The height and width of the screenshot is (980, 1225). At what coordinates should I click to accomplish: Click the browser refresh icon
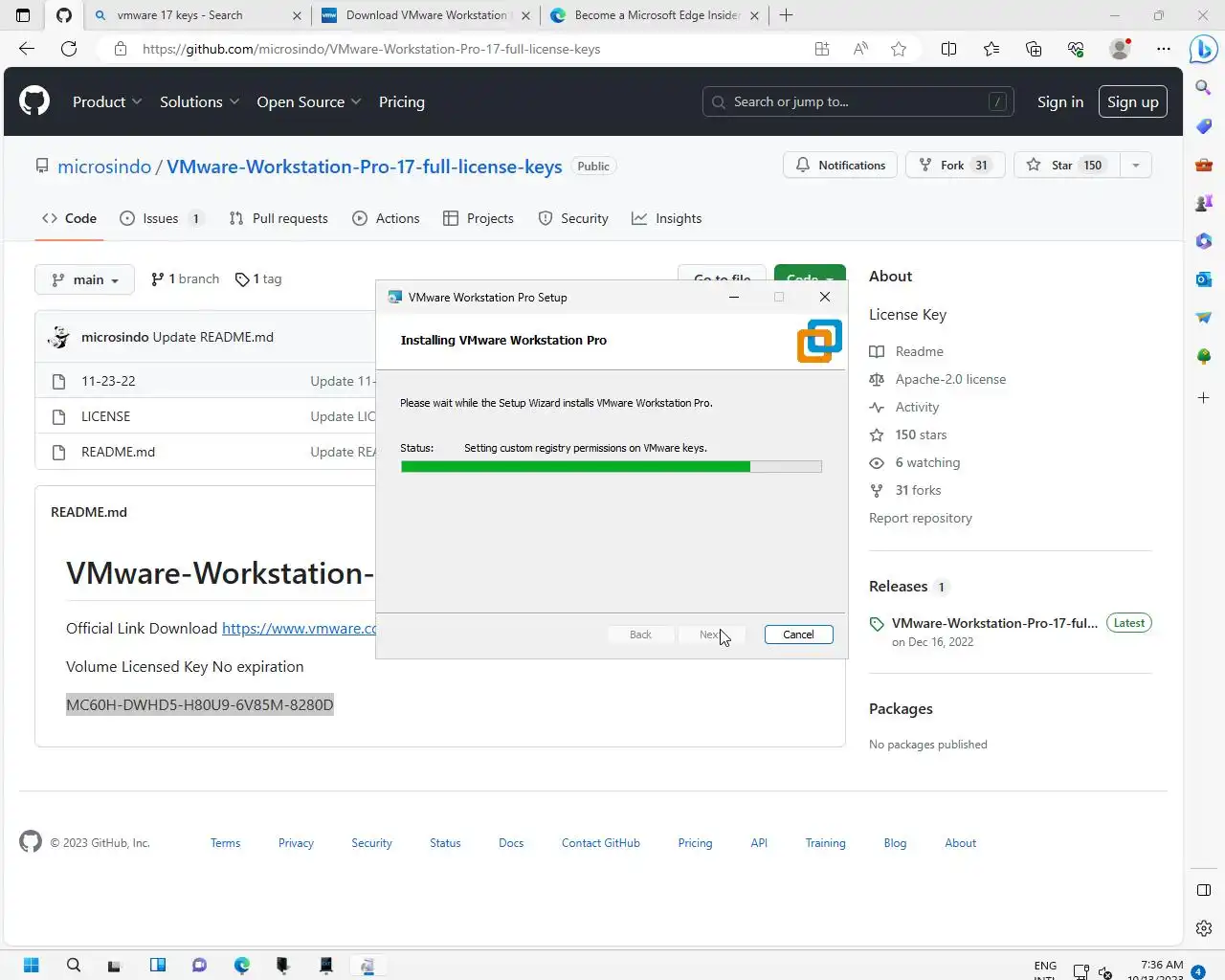(69, 49)
